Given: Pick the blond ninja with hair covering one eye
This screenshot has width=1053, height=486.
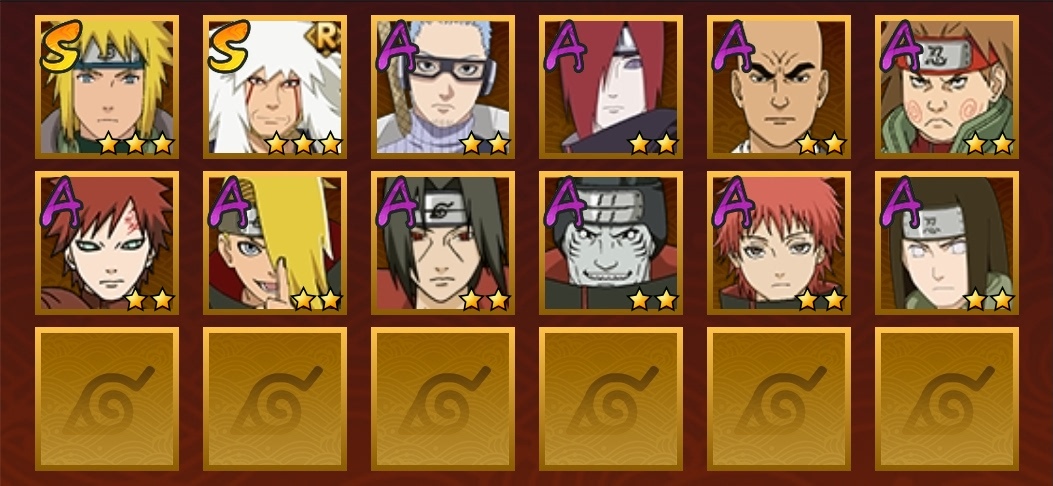Looking at the screenshot, I should [x=275, y=242].
